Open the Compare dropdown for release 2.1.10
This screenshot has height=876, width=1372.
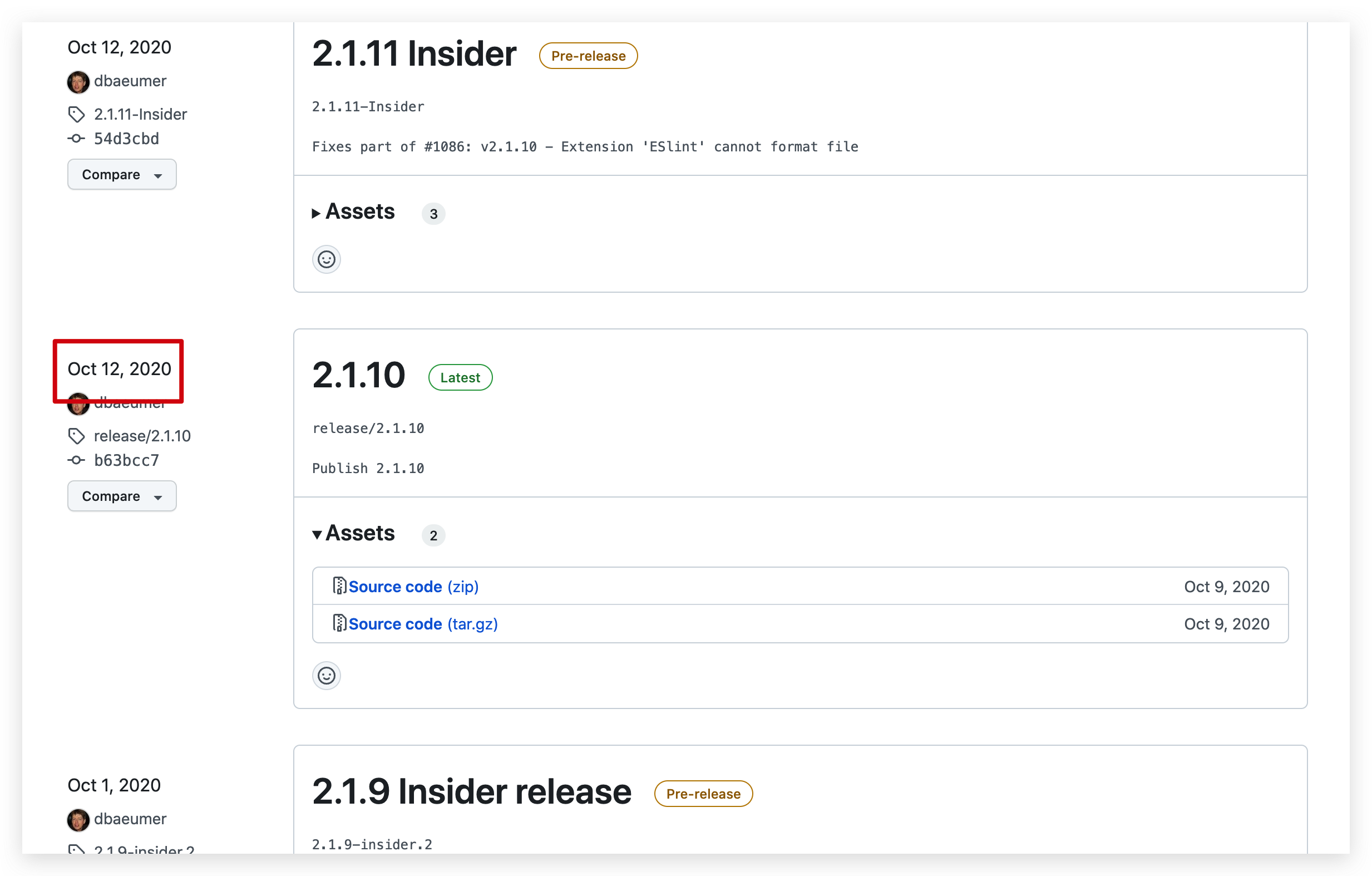[x=122, y=496]
